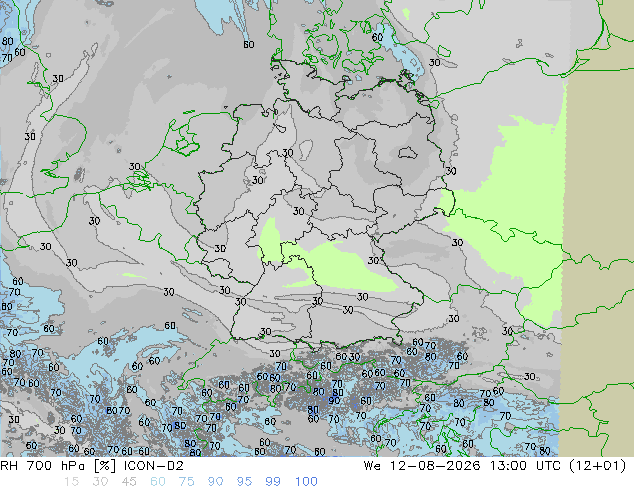Click the "(12+01)" forecast run label
Screen dimensions: 634x490
coord(597,466)
